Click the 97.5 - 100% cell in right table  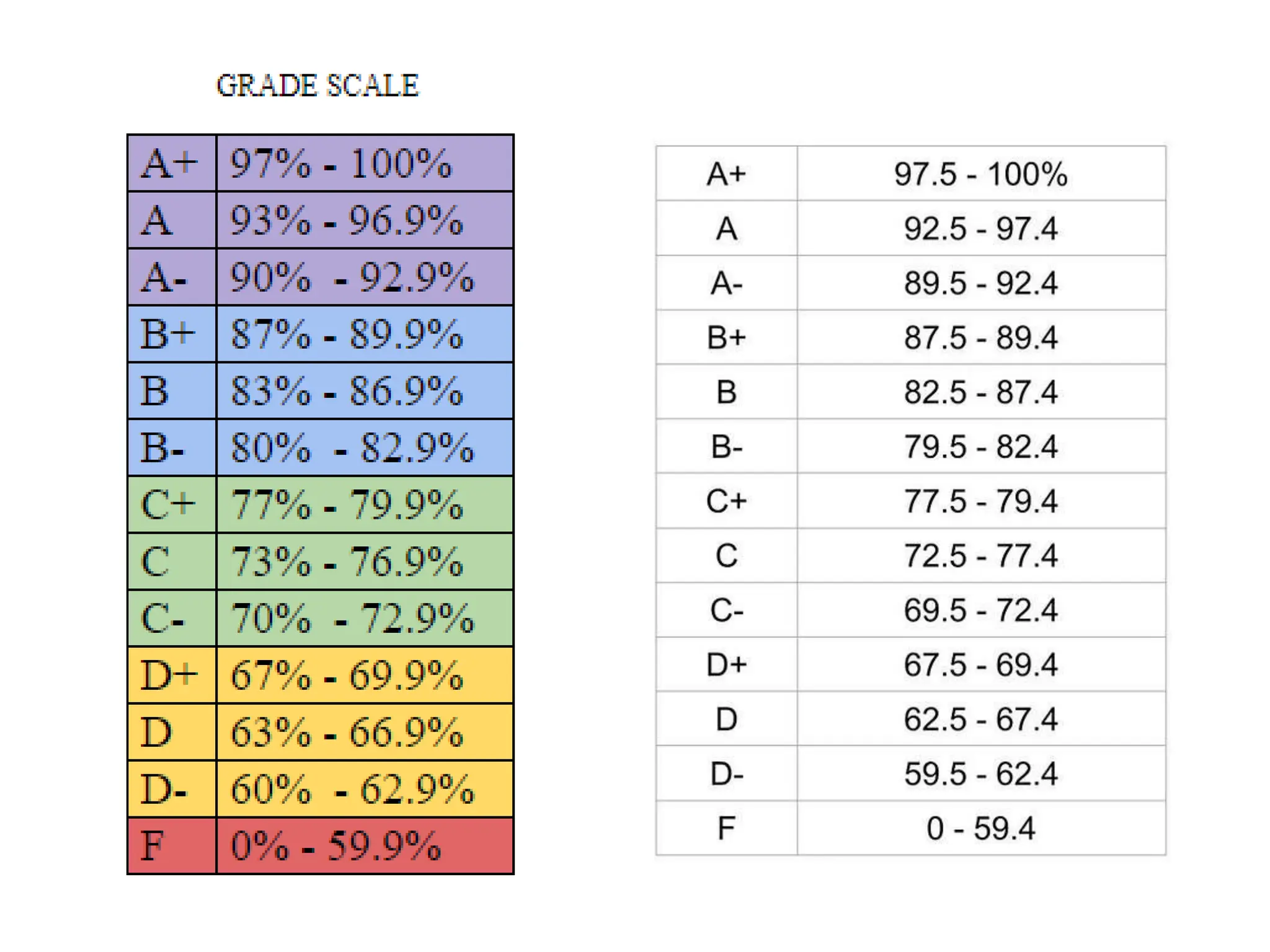coord(981,174)
